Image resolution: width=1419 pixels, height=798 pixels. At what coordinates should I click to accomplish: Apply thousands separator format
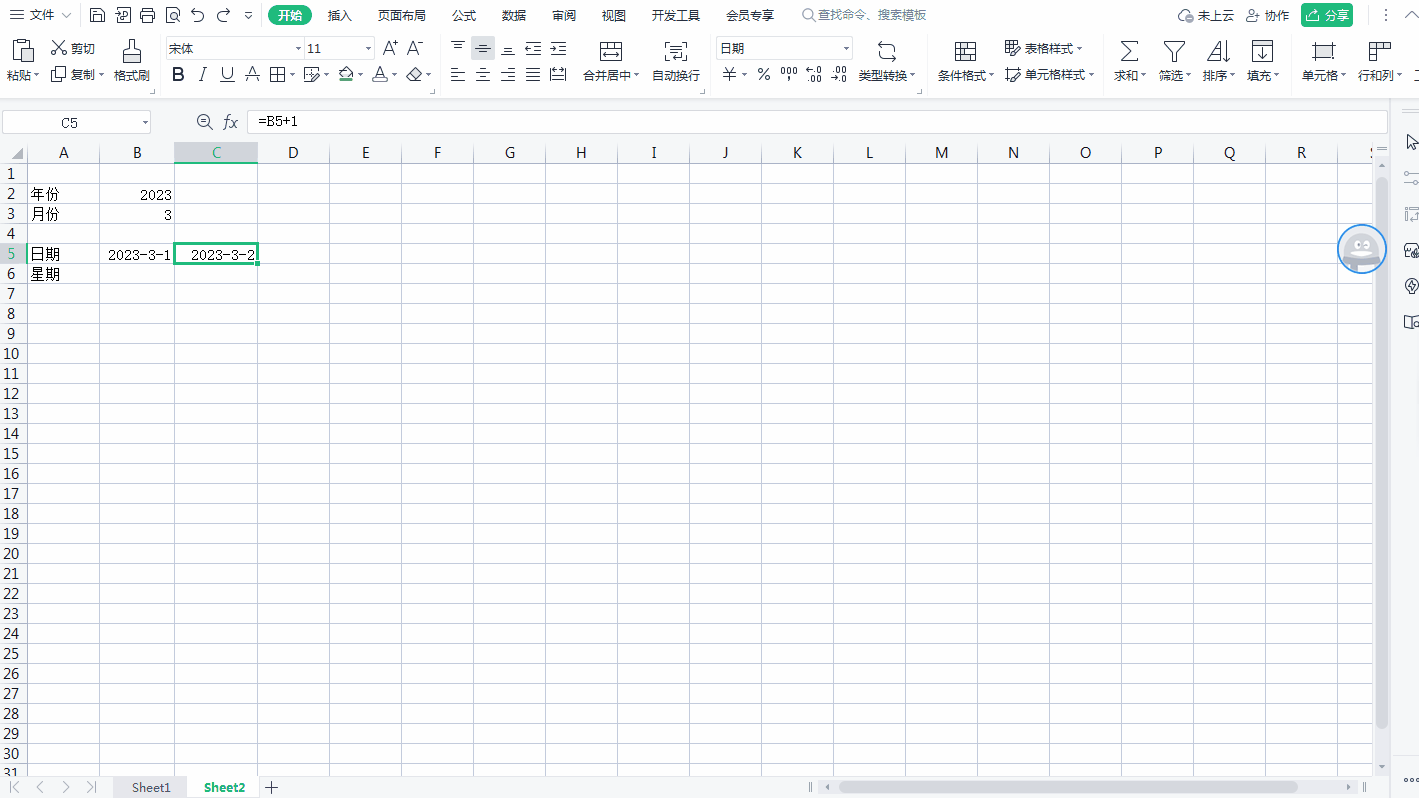click(x=789, y=74)
